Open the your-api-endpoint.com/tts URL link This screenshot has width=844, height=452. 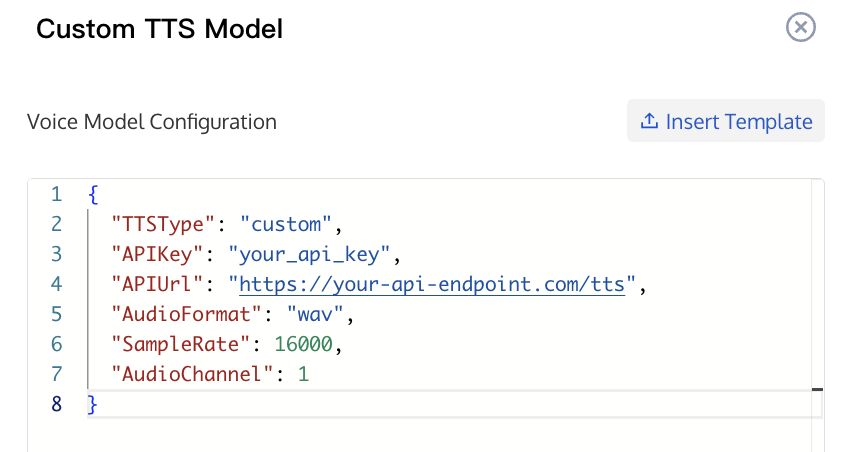[432, 284]
